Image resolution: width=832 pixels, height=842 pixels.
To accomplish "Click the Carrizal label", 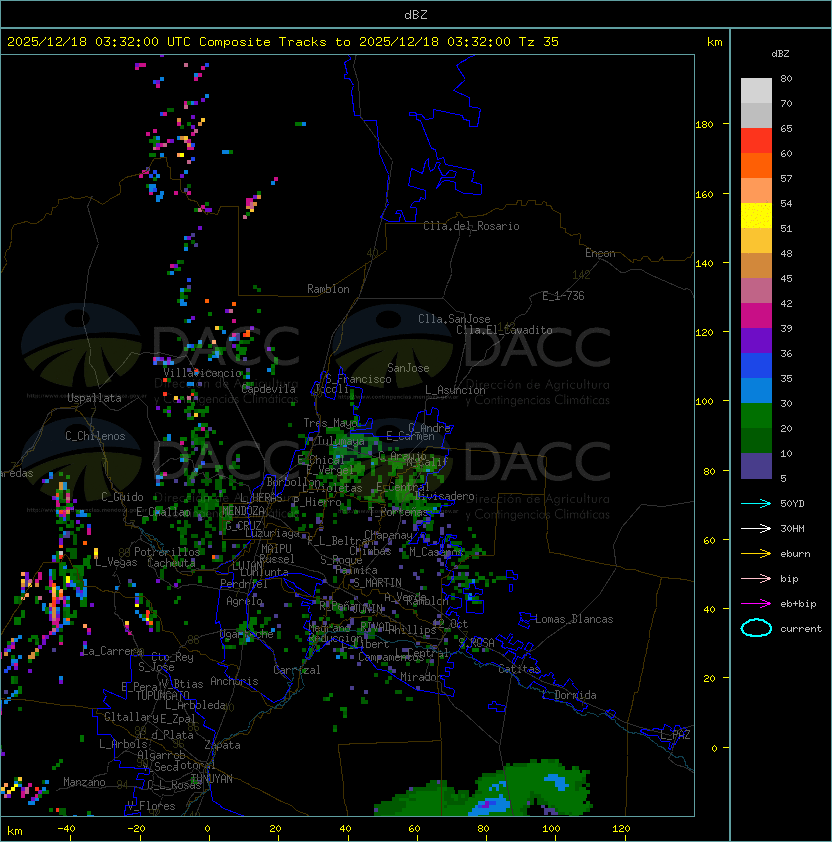I will (x=296, y=670).
